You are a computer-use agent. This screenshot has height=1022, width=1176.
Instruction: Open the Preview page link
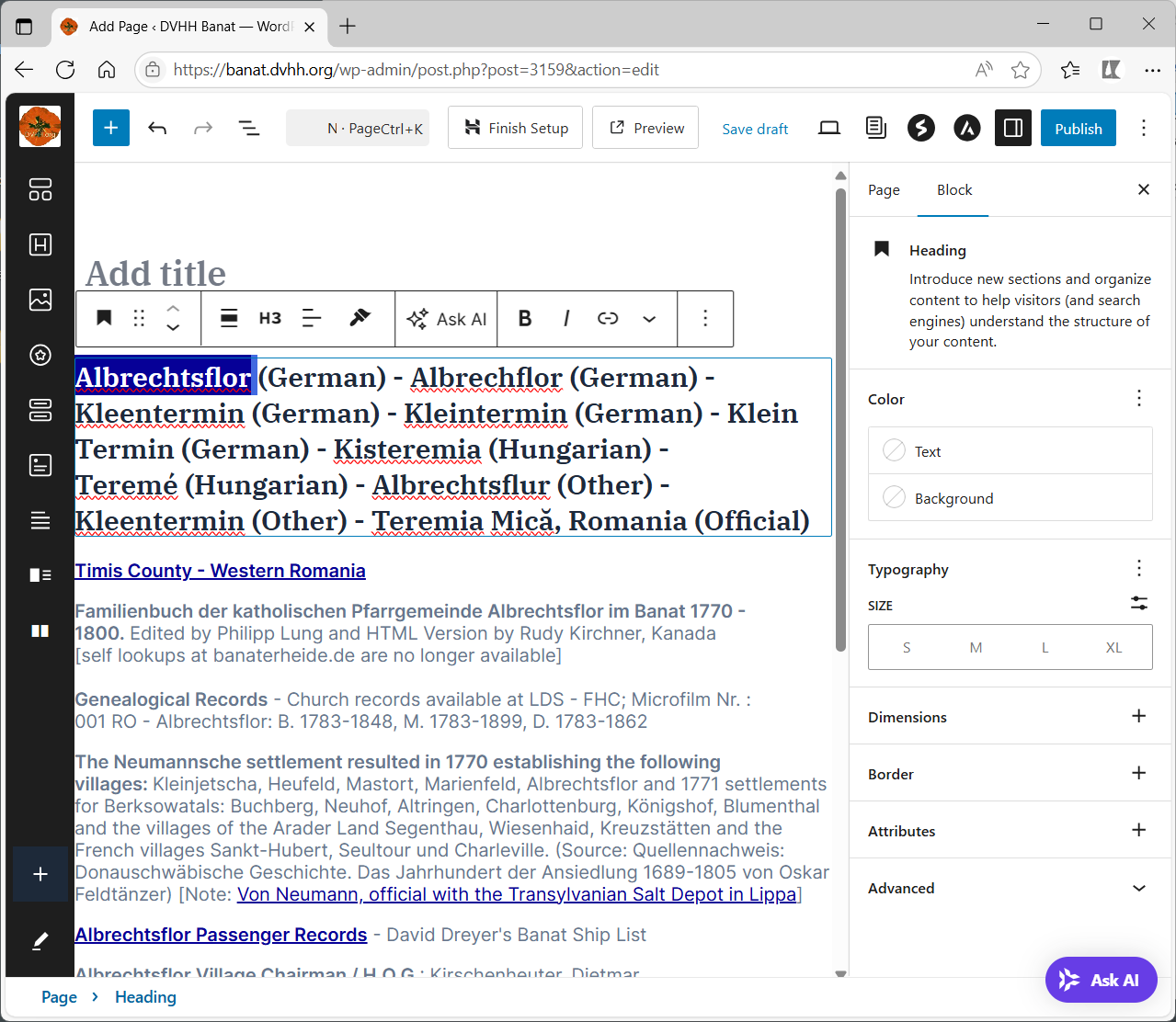[645, 128]
